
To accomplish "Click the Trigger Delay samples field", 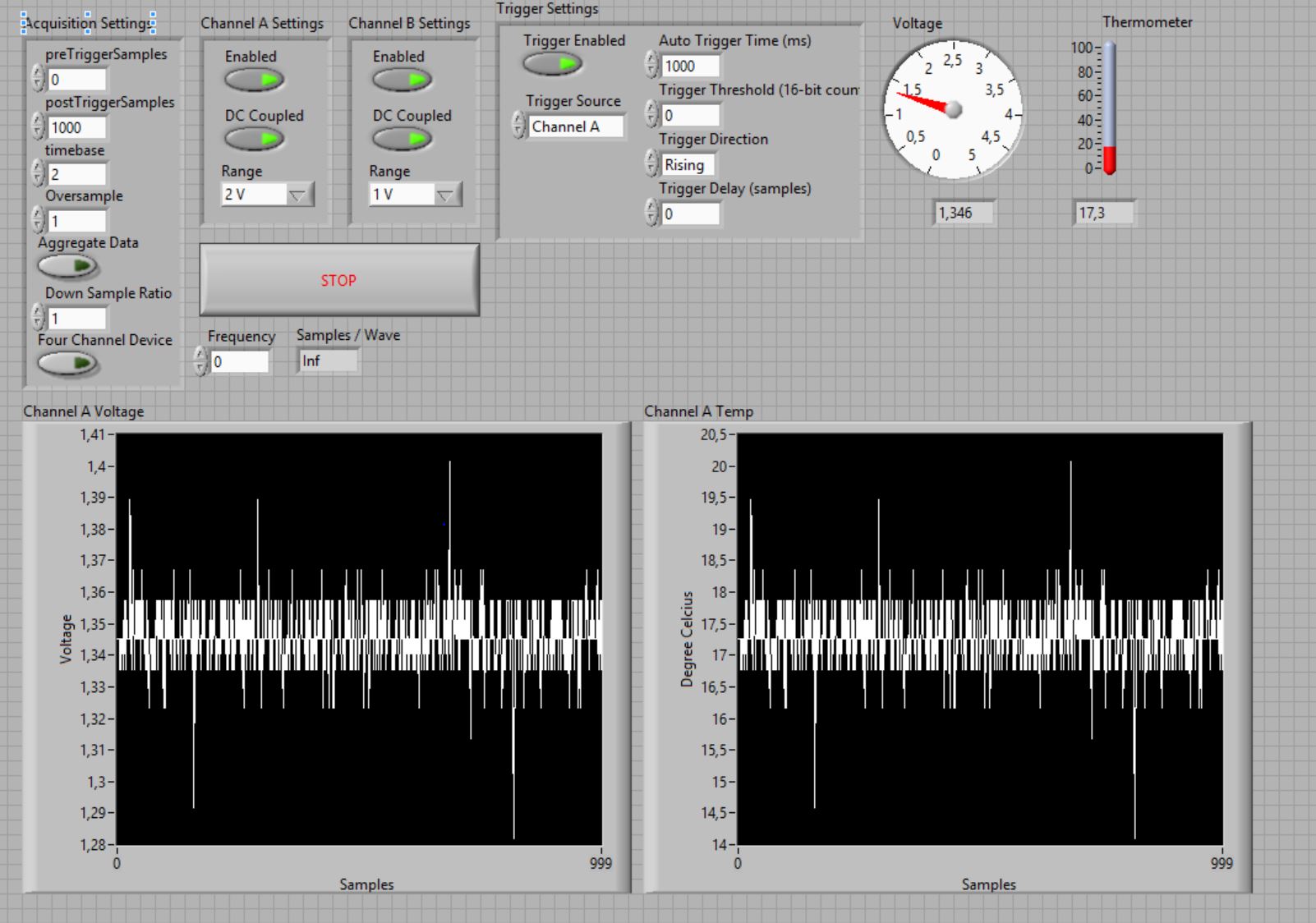I will point(690,214).
